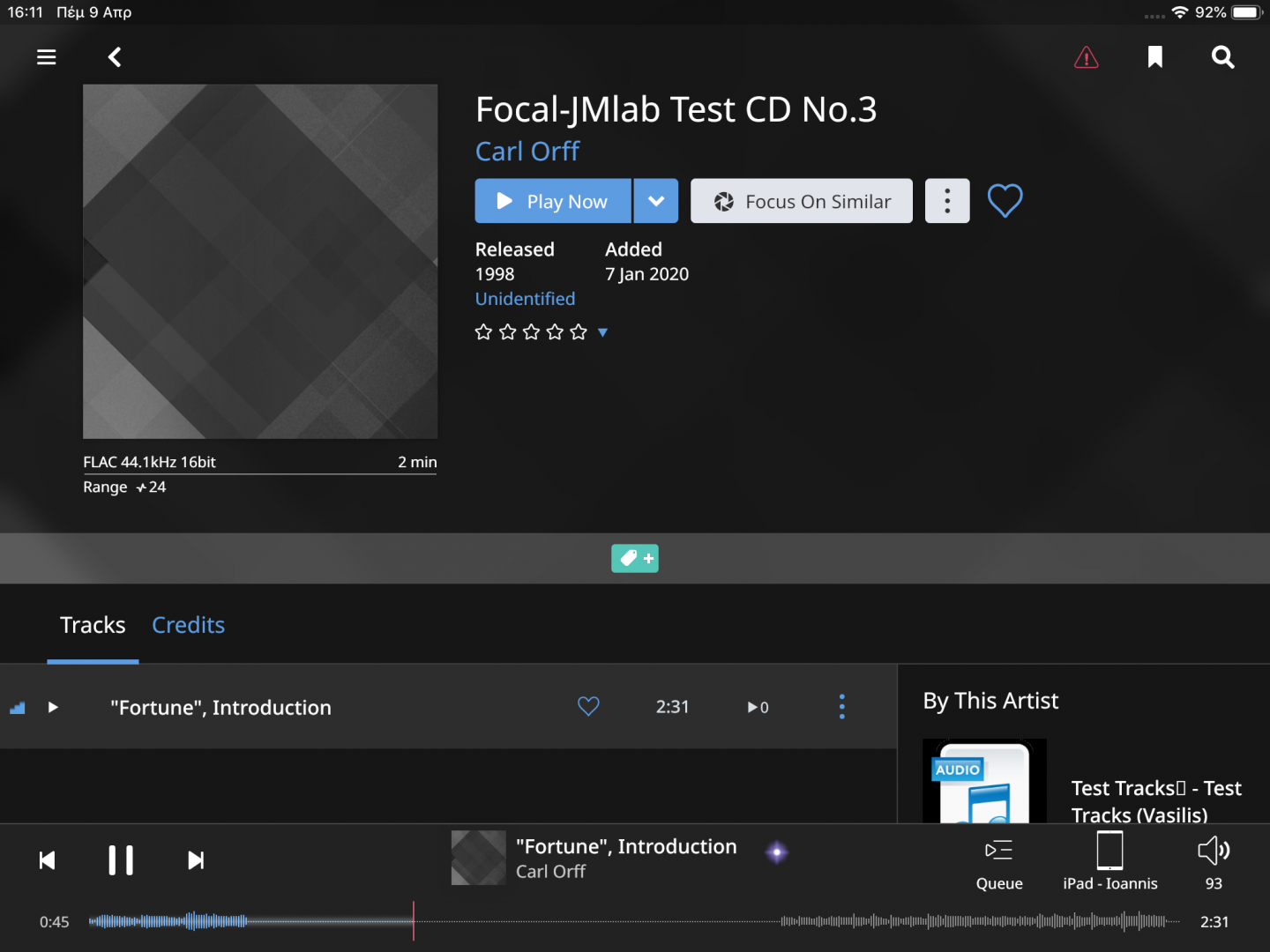1270x952 pixels.
Task: Click the track play count indicator
Action: 758,707
